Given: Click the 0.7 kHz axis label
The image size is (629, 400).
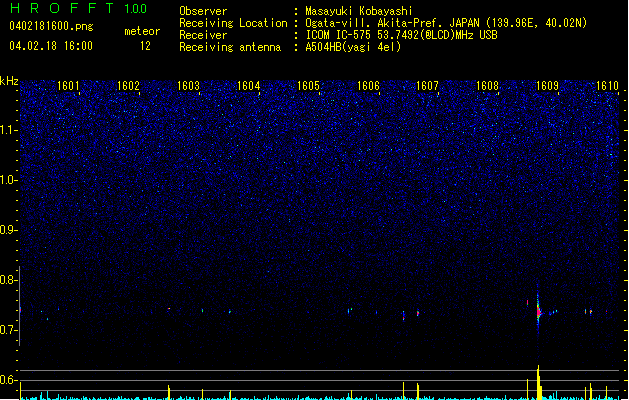Looking at the screenshot, I should click(x=9, y=330).
